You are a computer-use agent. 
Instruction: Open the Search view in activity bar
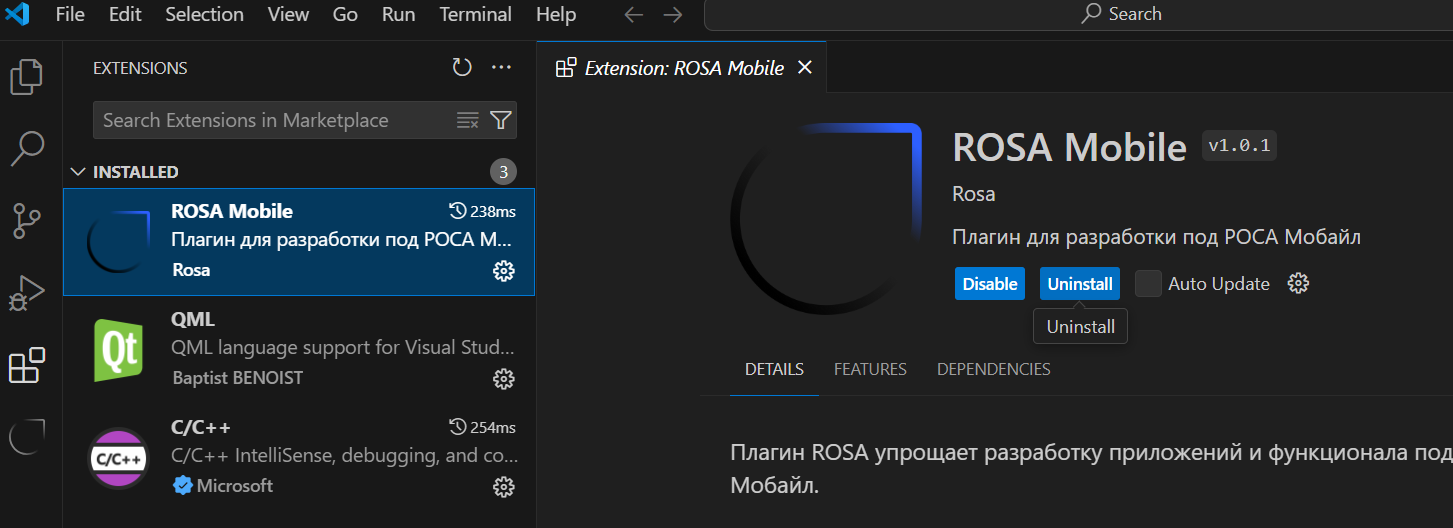(27, 149)
